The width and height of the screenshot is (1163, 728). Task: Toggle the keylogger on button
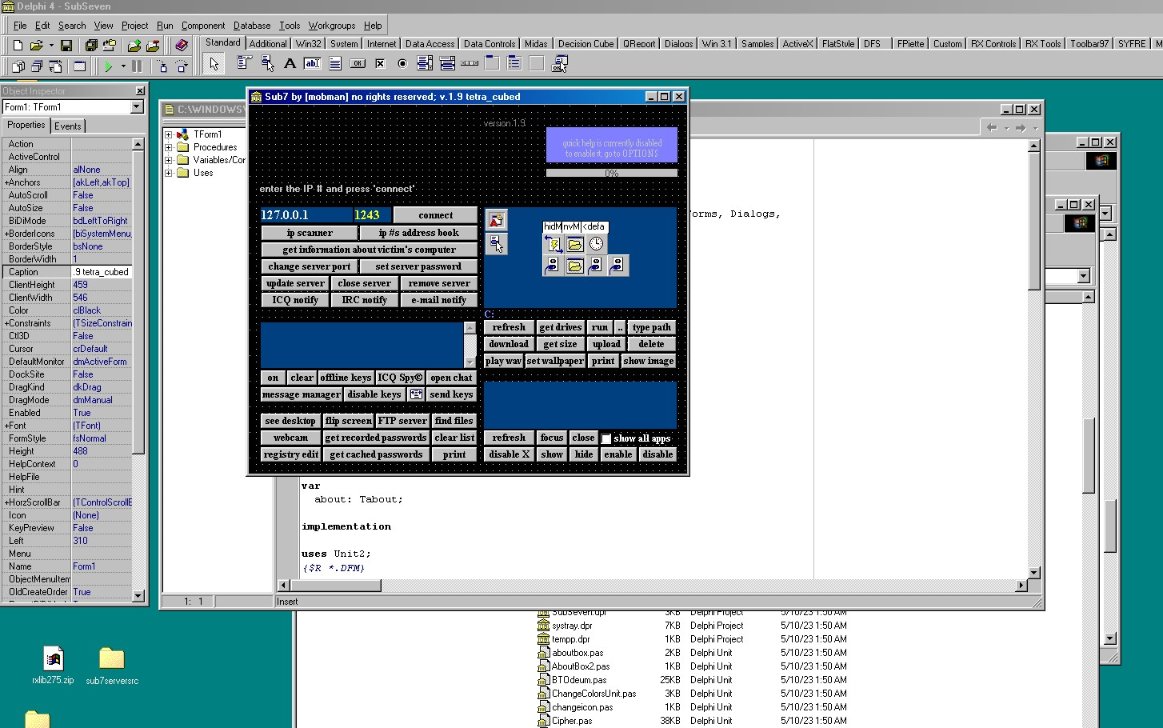coord(271,377)
